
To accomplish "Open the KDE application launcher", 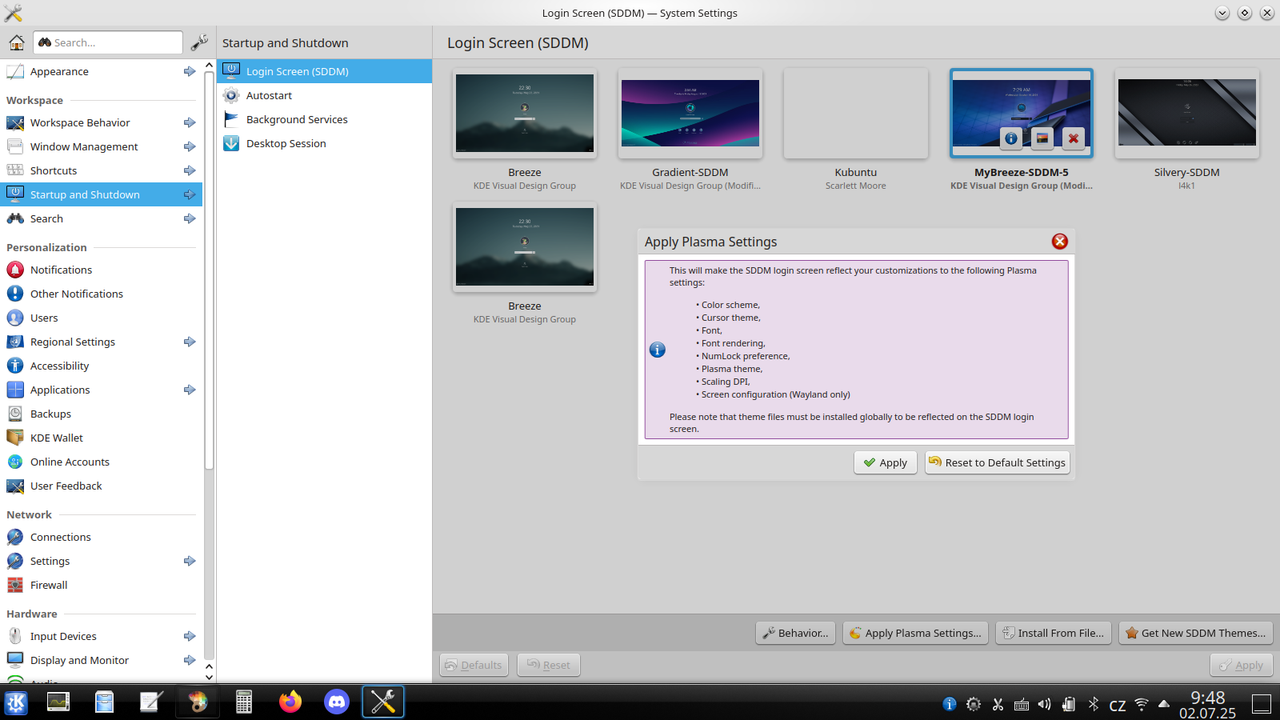I will tap(17, 703).
